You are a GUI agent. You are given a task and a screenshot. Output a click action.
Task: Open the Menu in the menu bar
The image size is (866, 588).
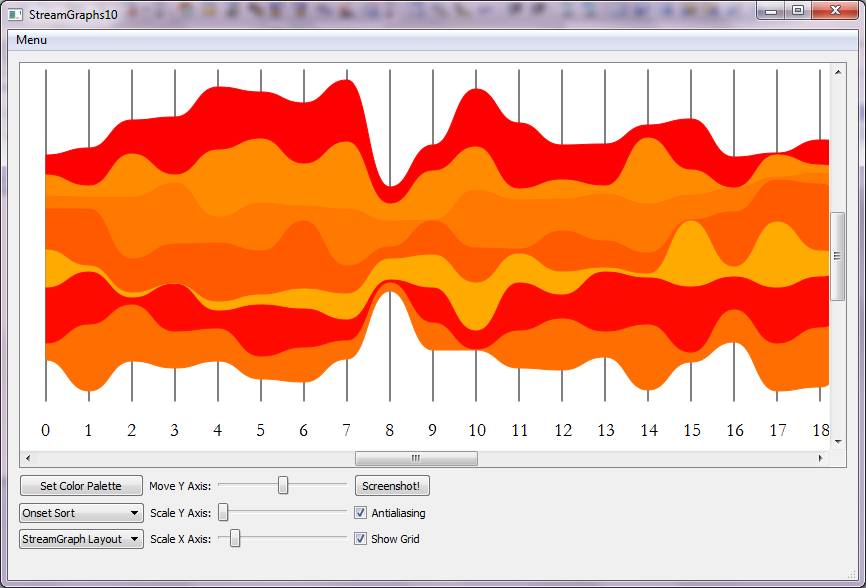[x=31, y=40]
